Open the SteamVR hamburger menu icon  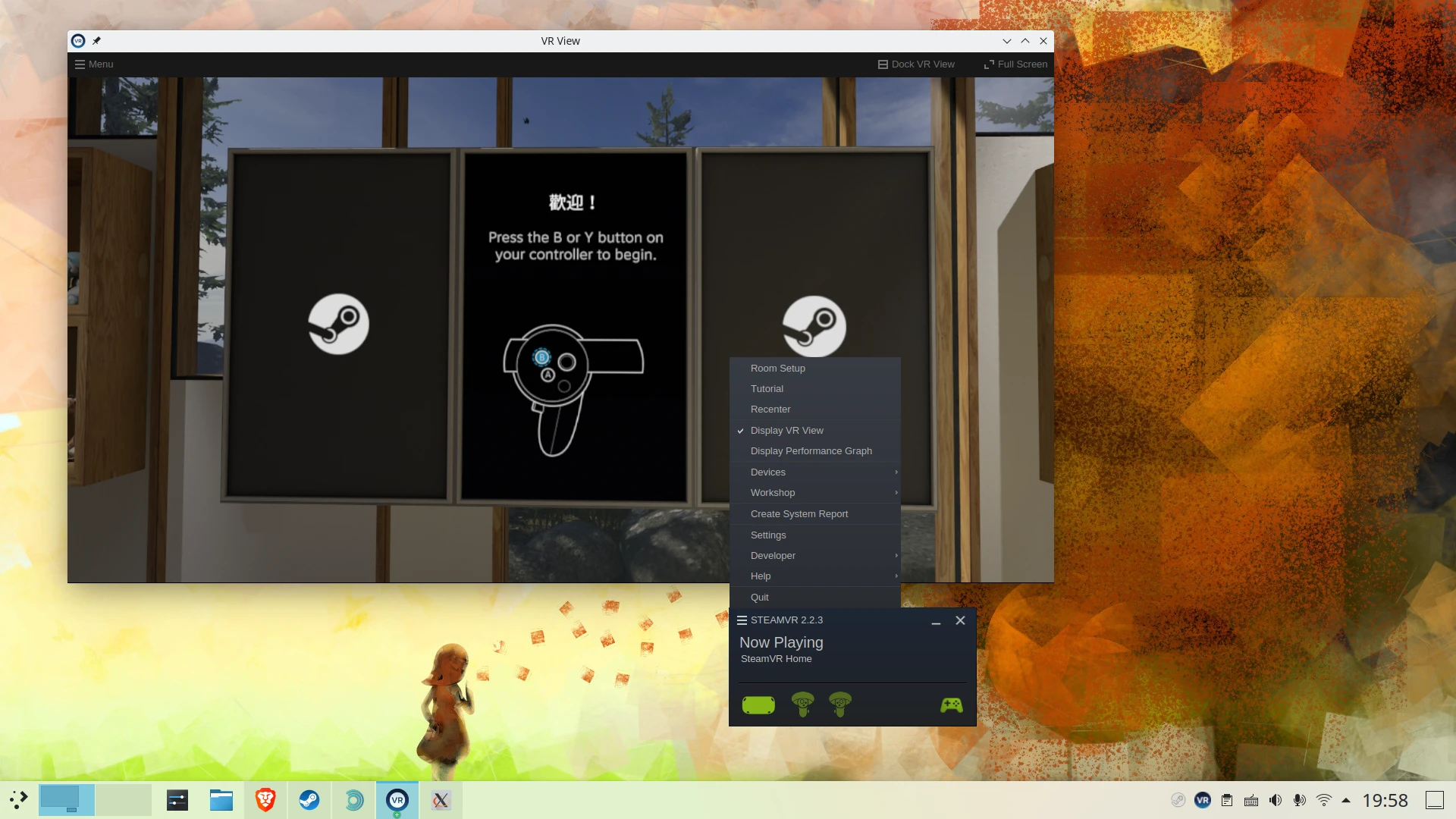742,620
